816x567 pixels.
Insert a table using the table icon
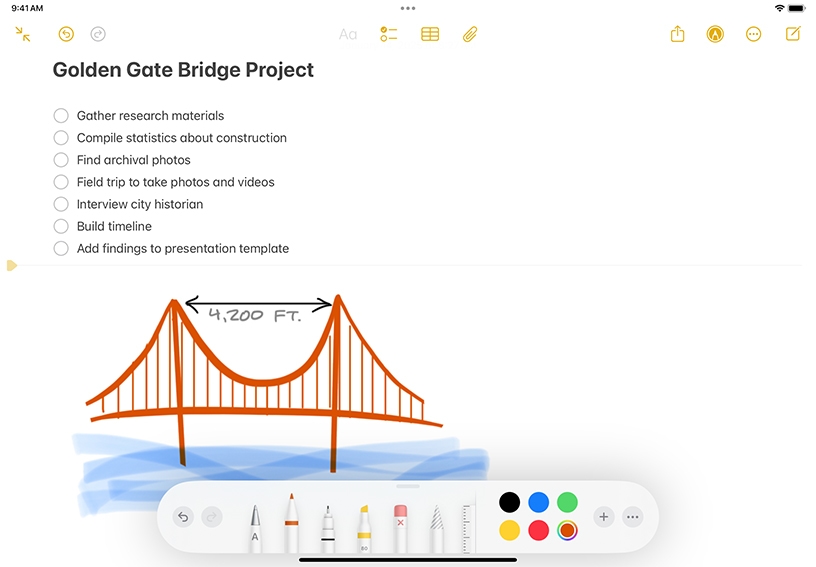click(x=430, y=34)
